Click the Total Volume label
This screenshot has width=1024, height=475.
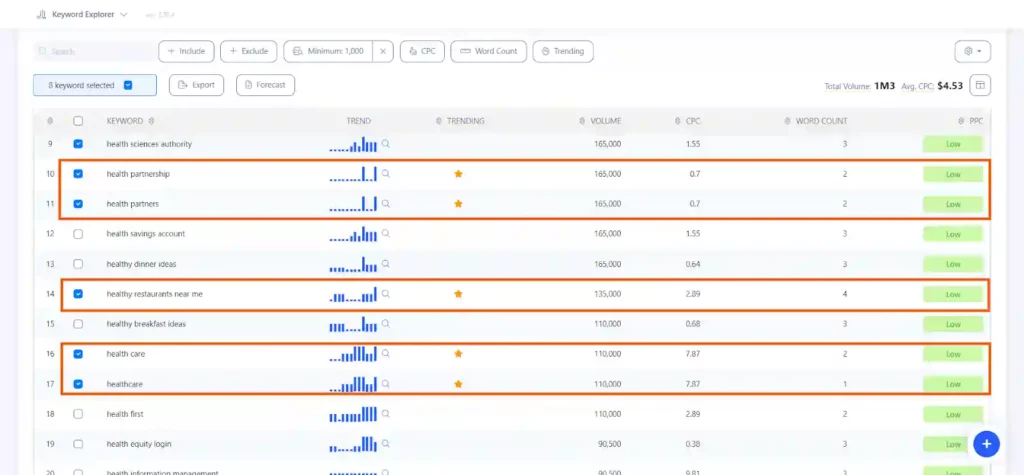847,86
